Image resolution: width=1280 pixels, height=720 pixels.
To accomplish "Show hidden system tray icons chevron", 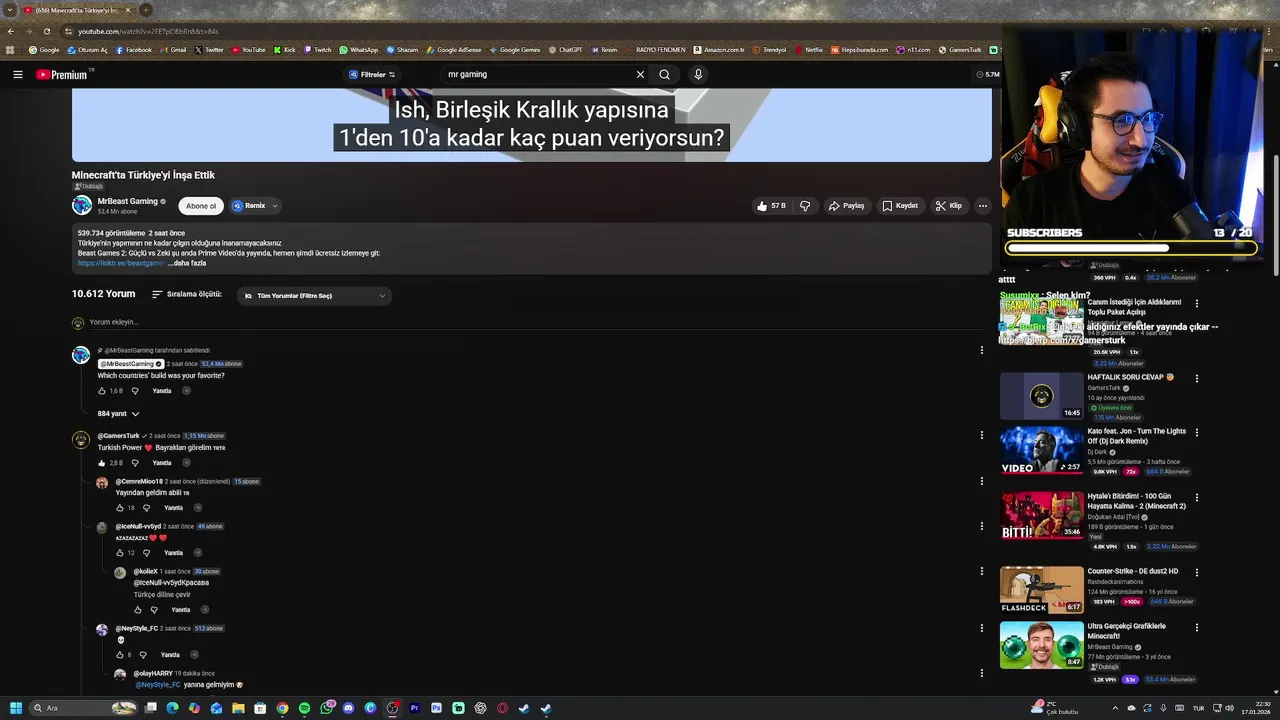I will pyautogui.click(x=1113, y=708).
